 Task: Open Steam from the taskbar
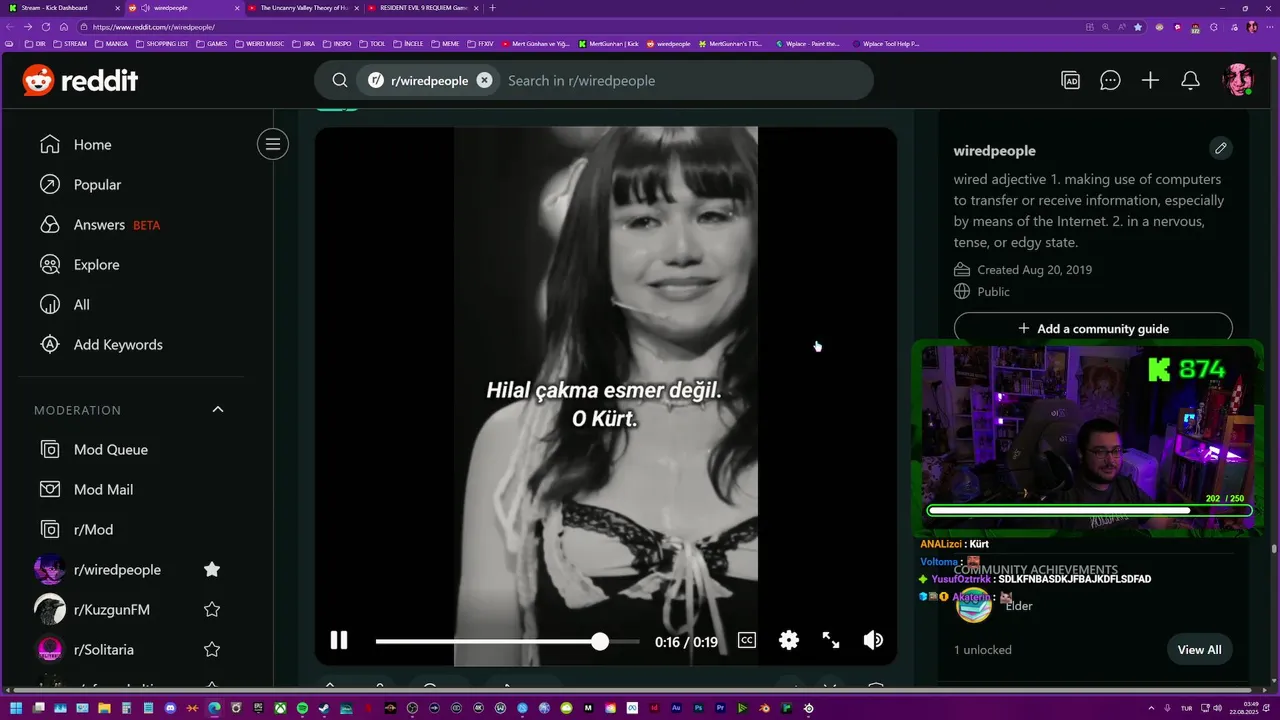pyautogui.click(x=324, y=708)
